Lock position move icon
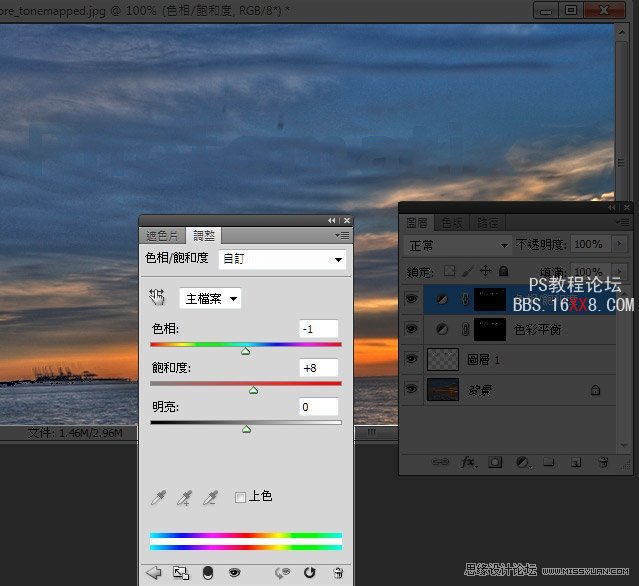The width and height of the screenshot is (639, 586). coord(485,271)
